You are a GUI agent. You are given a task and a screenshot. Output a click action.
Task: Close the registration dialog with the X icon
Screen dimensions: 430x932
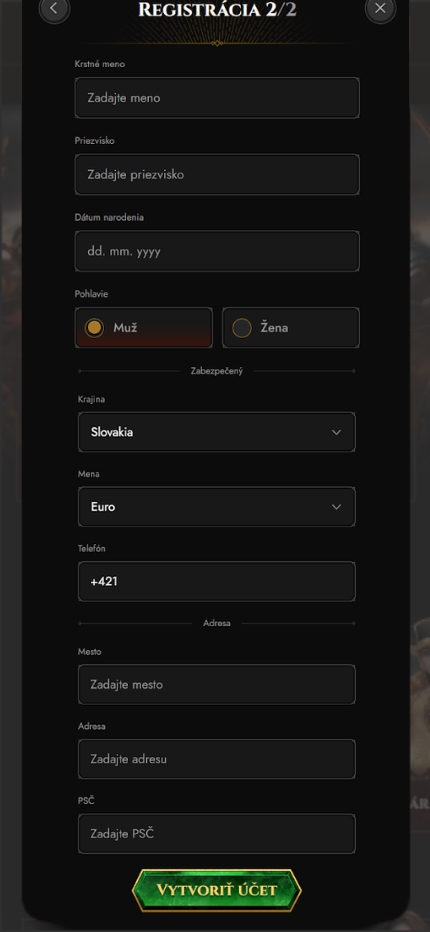(x=380, y=8)
